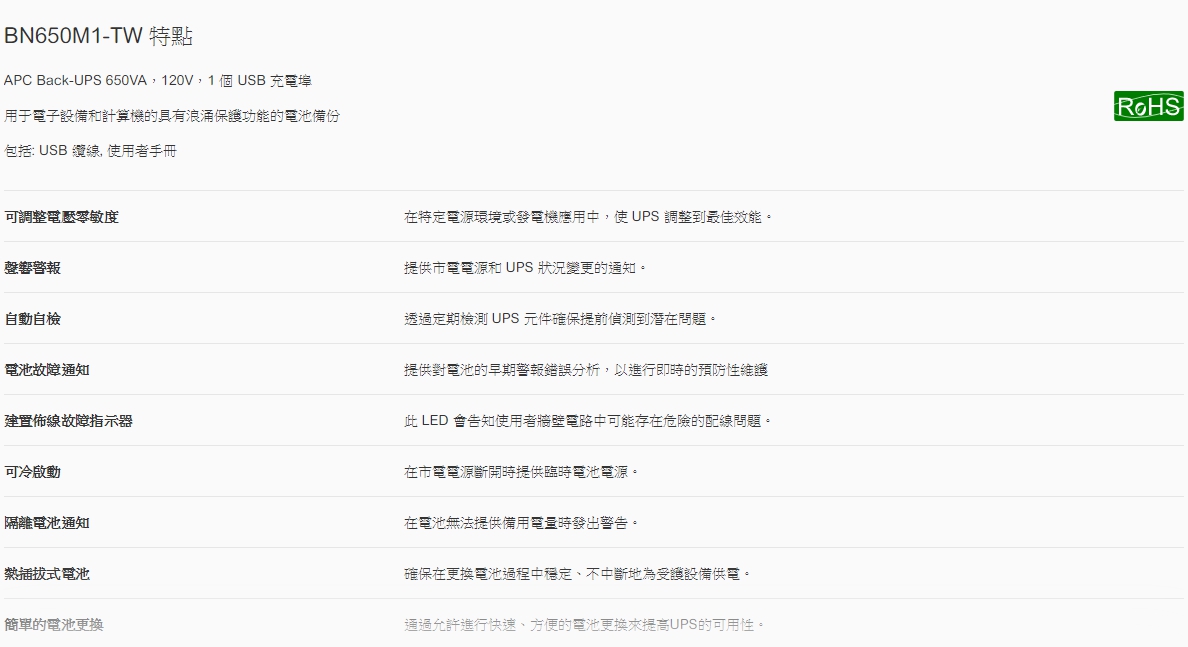Click the text '在電池無法提供備用電量時發出警告。'
The height and width of the screenshot is (647, 1188).
click(521, 523)
